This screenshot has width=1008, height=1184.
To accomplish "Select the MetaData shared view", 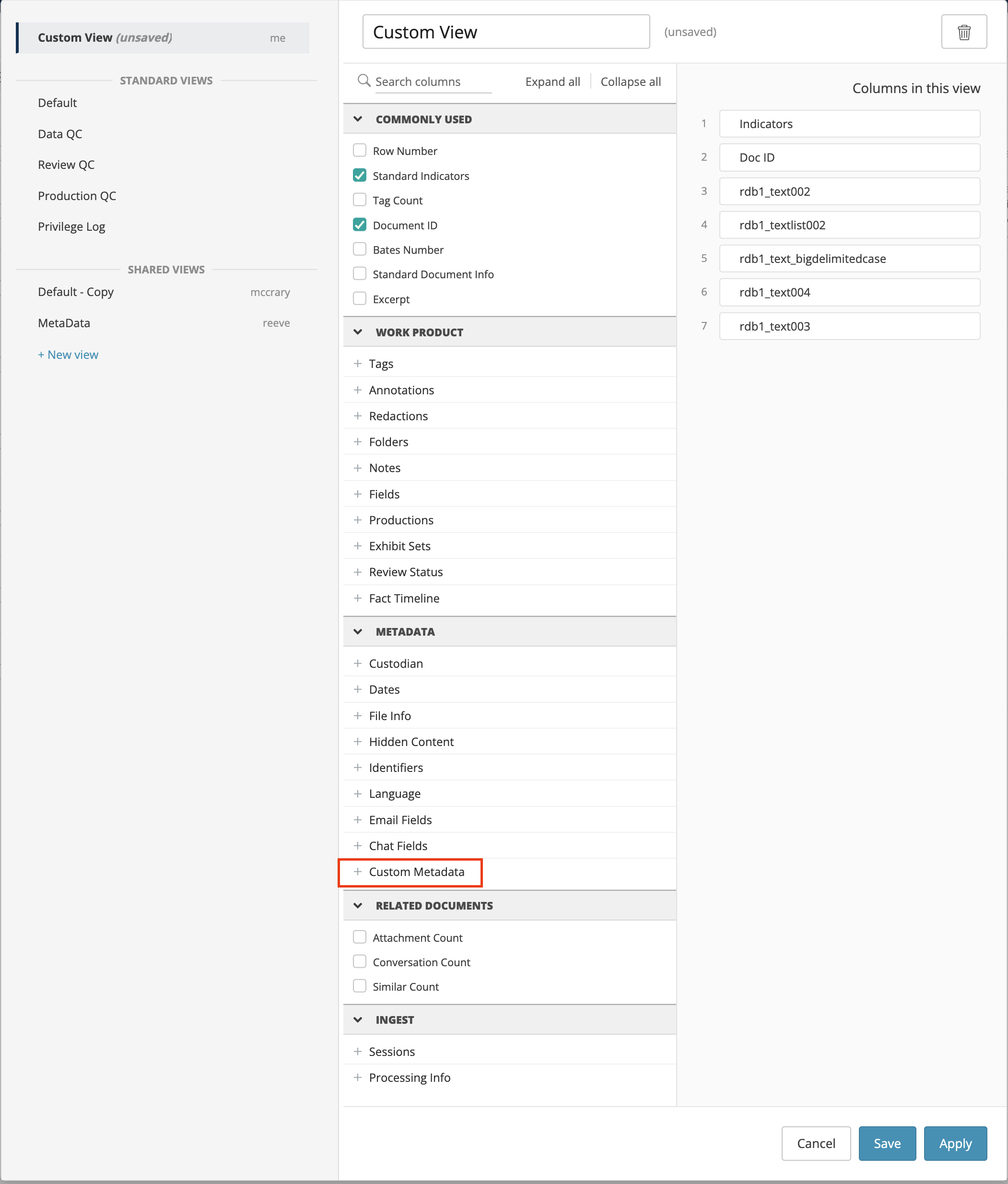I will pyautogui.click(x=64, y=323).
